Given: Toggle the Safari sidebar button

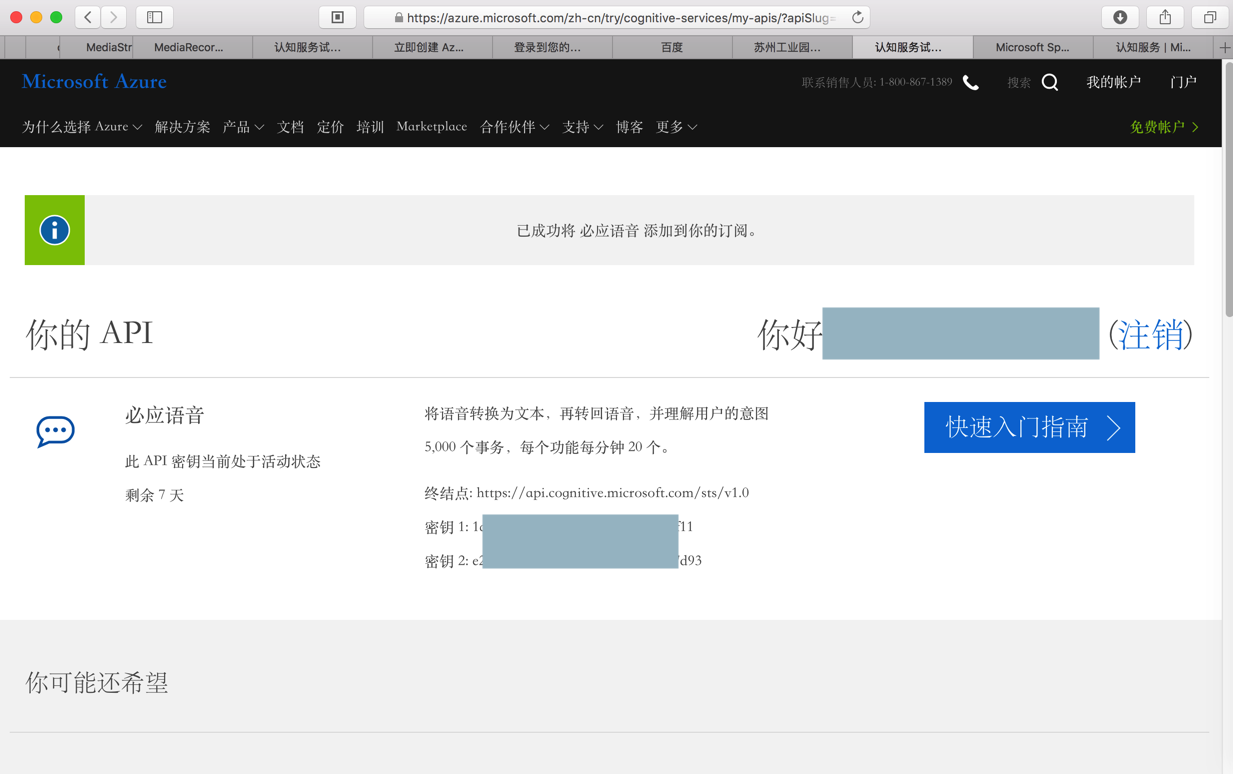Looking at the screenshot, I should 155,17.
